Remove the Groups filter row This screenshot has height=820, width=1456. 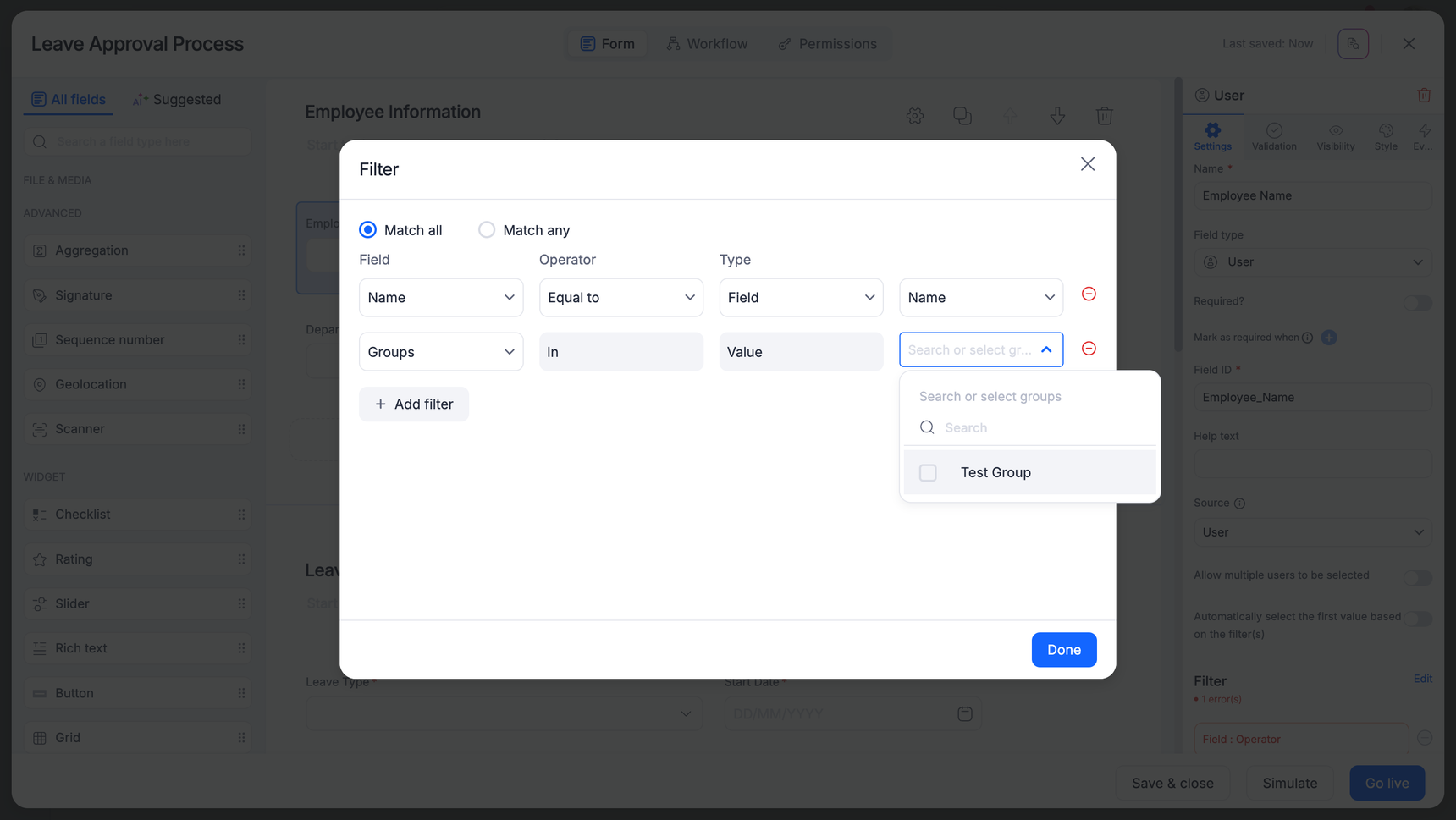pyautogui.click(x=1089, y=349)
